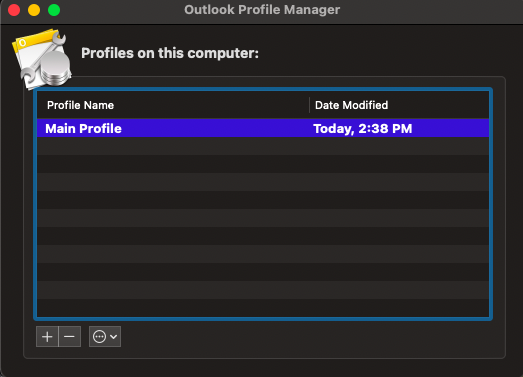Open the ellipsis action menu dropdown

pyautogui.click(x=105, y=337)
